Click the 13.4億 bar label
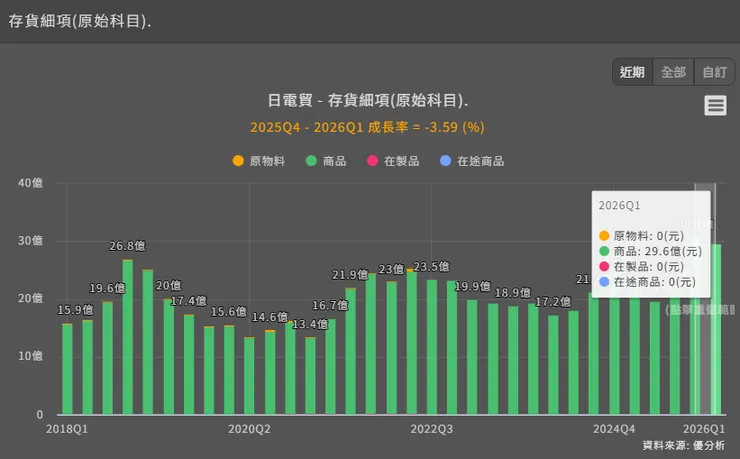The width and height of the screenshot is (740, 459). click(310, 324)
